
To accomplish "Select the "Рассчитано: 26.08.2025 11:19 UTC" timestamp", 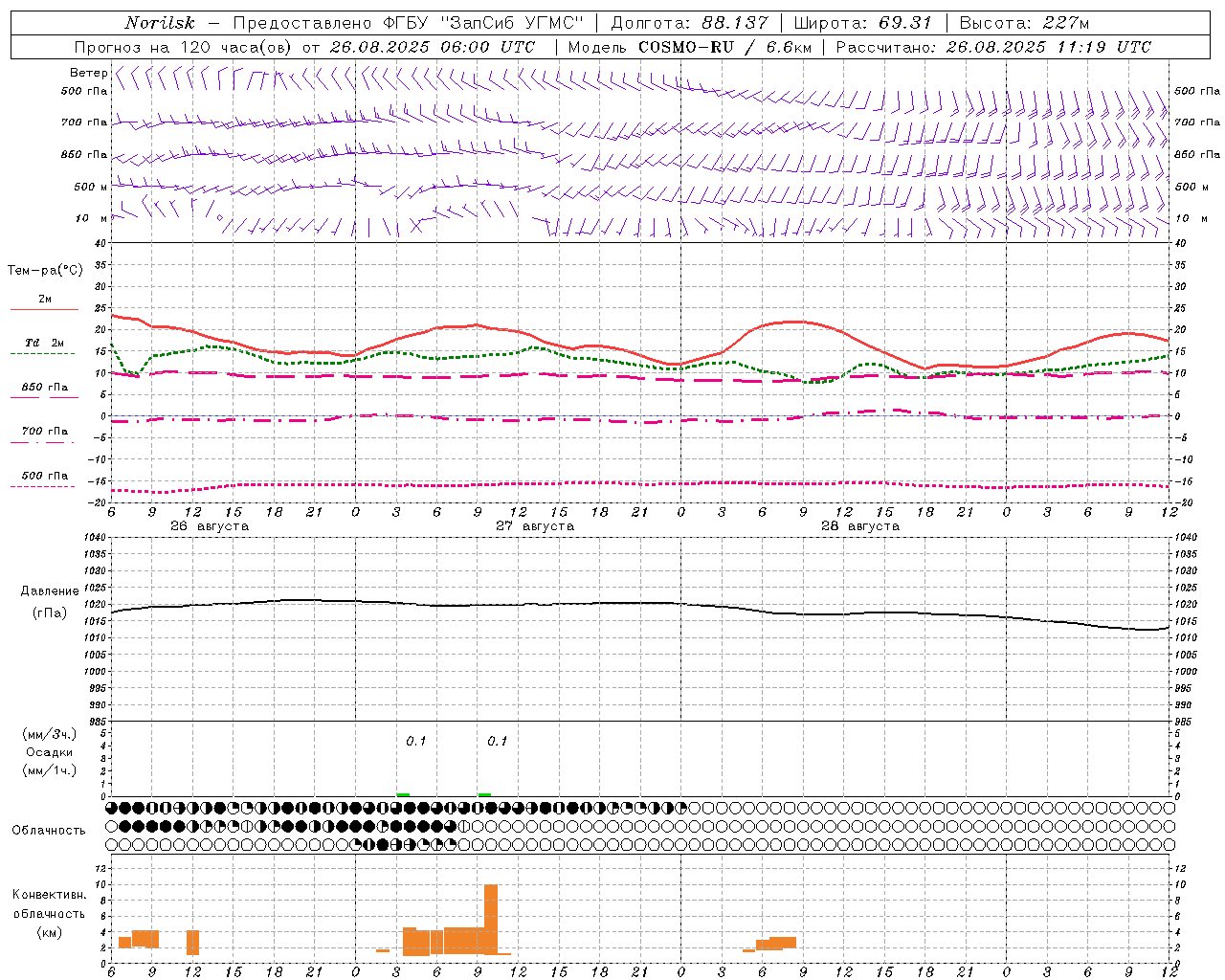I will click(x=993, y=47).
